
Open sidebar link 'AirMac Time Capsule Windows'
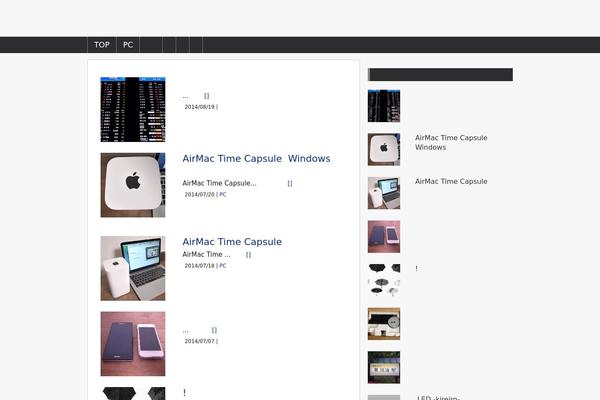pyautogui.click(x=451, y=142)
